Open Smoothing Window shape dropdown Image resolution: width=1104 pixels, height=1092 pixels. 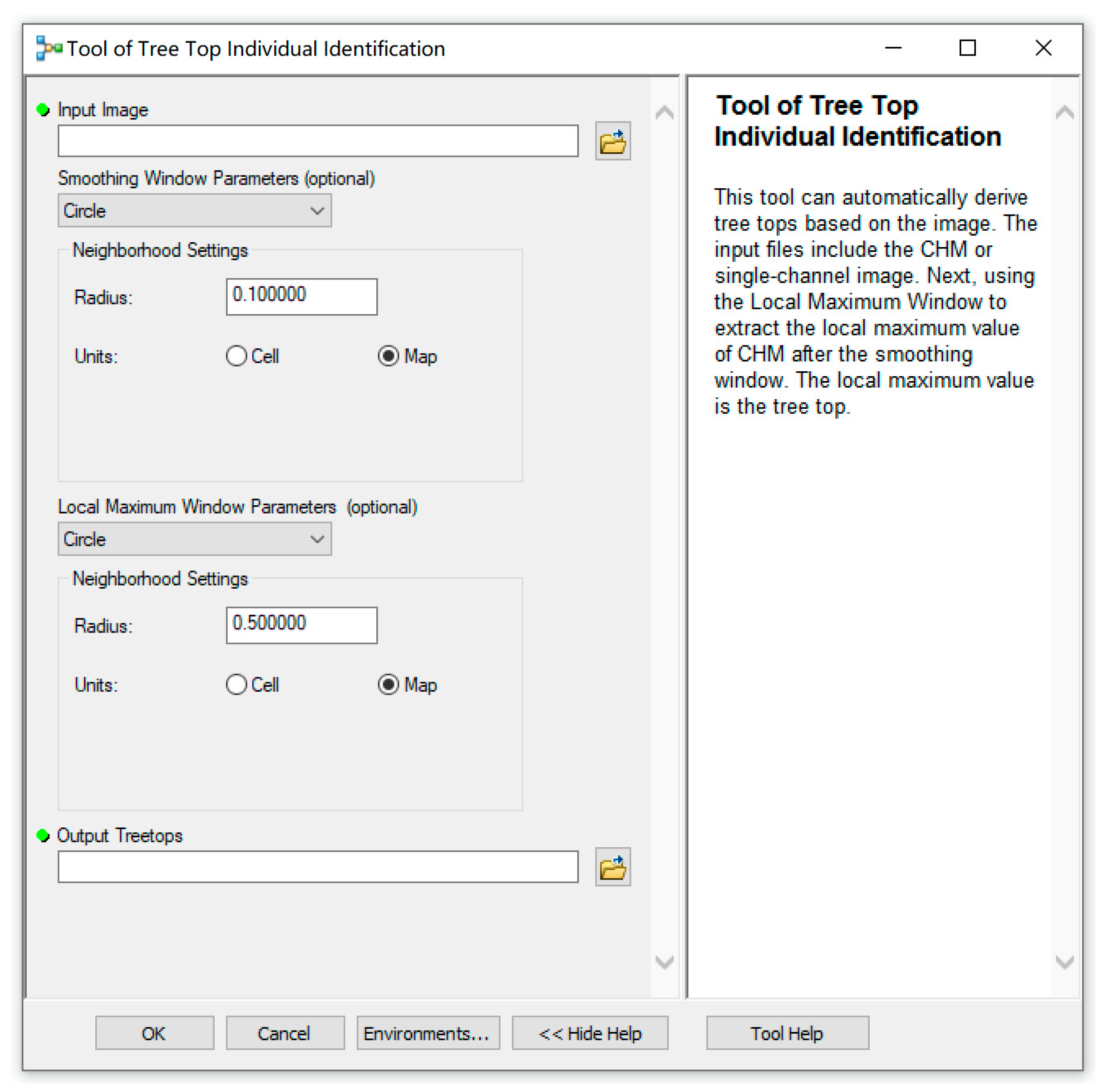(x=194, y=211)
